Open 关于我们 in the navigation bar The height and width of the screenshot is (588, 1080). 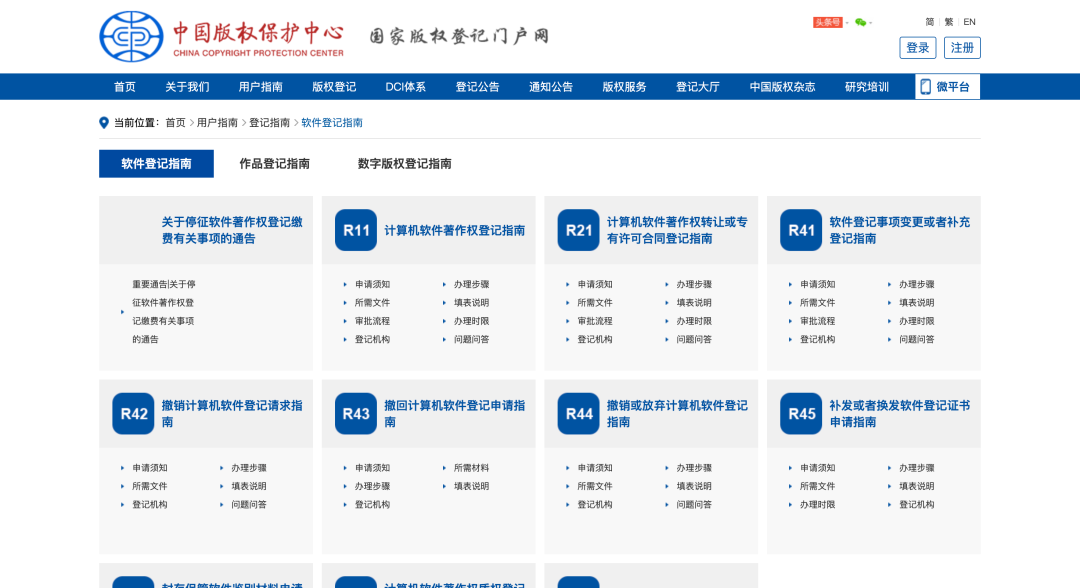pos(187,87)
